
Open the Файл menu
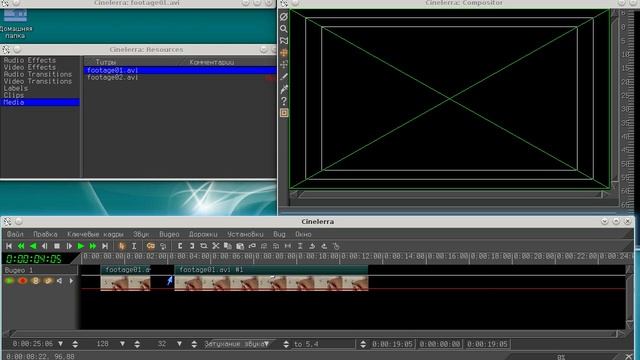click(x=15, y=234)
